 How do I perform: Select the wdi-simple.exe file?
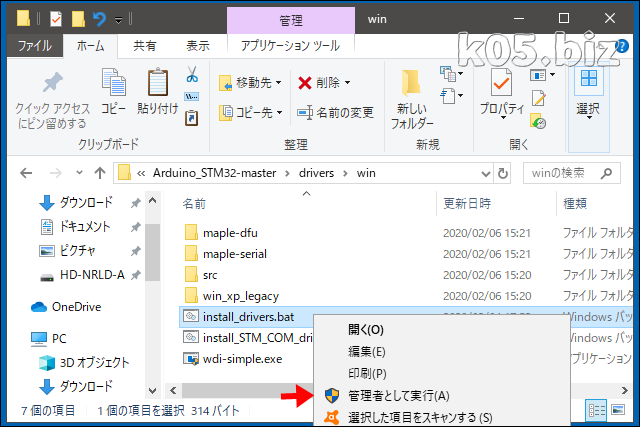[x=242, y=359]
